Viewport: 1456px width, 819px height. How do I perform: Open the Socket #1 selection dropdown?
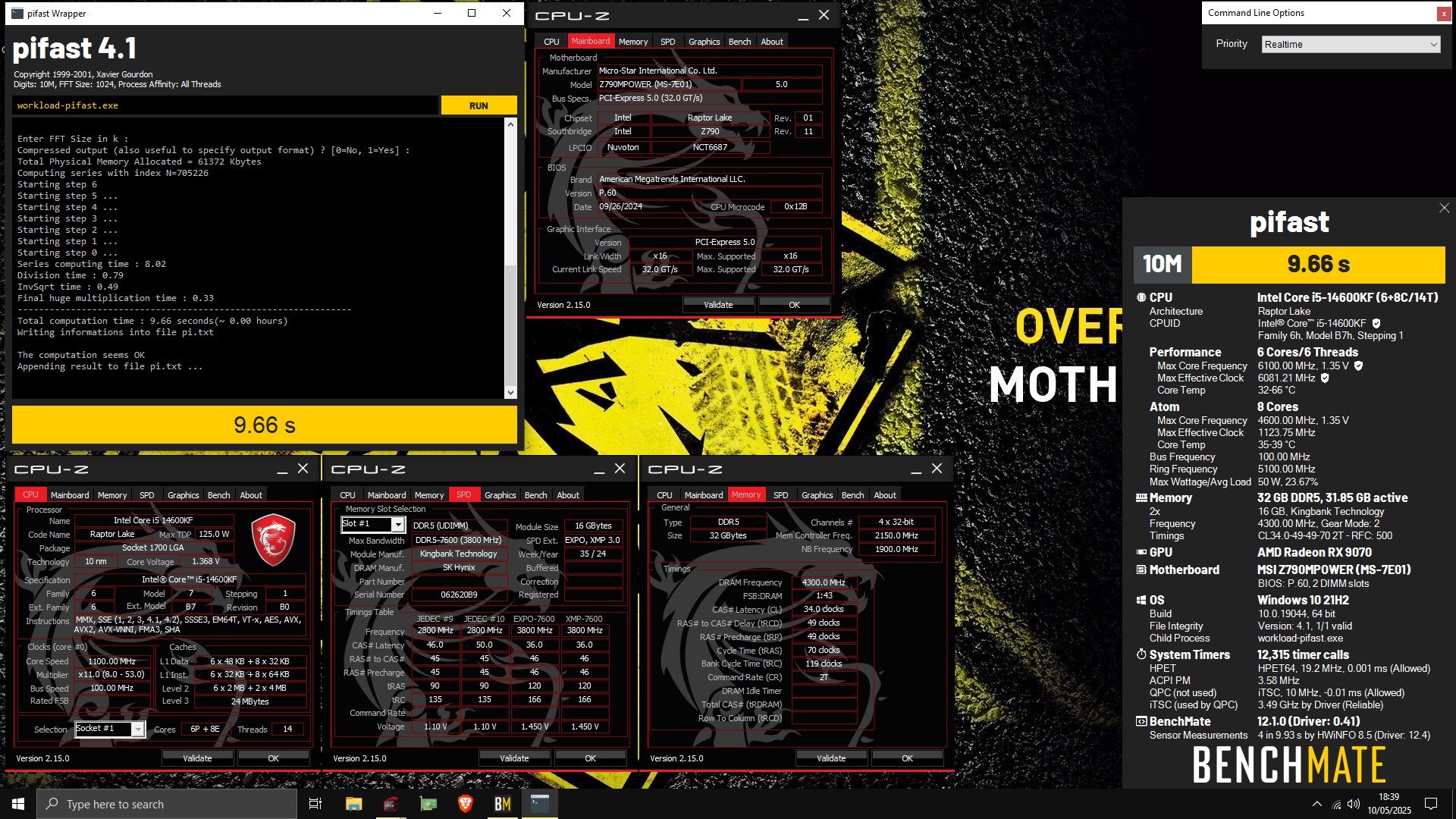coord(109,729)
